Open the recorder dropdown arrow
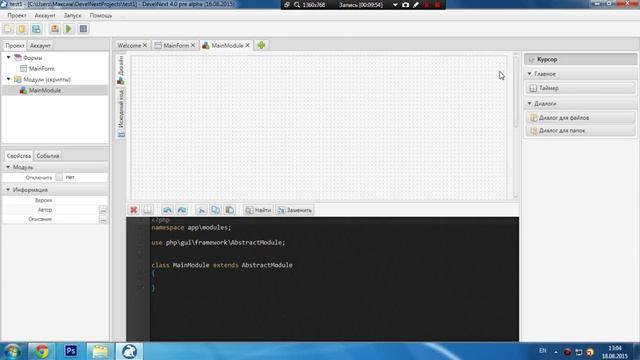The width and height of the screenshot is (640, 360). tap(395, 5)
